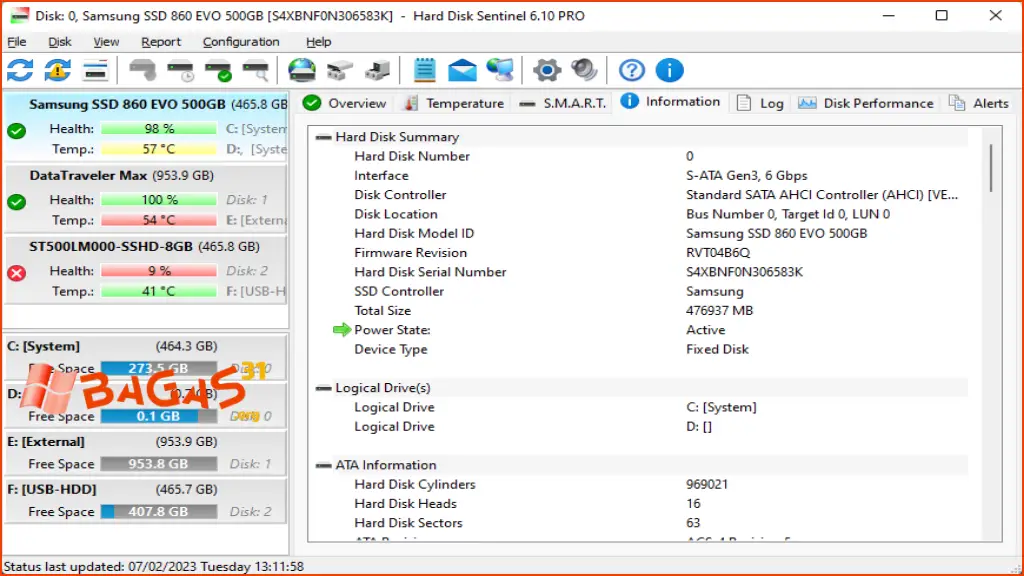The width and height of the screenshot is (1024, 576).
Task: Switch to the S.M.A.R.T. tab
Action: (563, 103)
